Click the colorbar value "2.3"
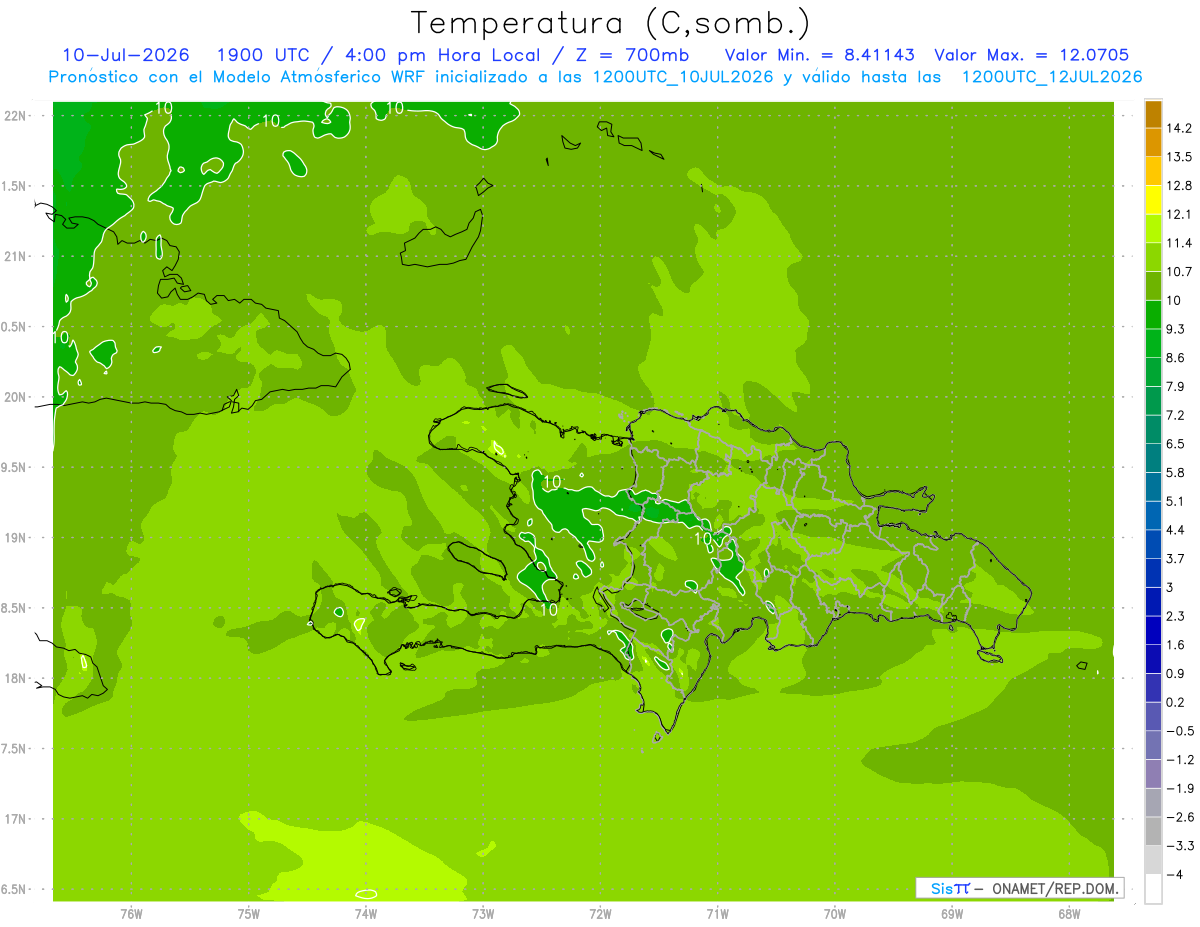The height and width of the screenshot is (927, 1200). [x=1176, y=616]
